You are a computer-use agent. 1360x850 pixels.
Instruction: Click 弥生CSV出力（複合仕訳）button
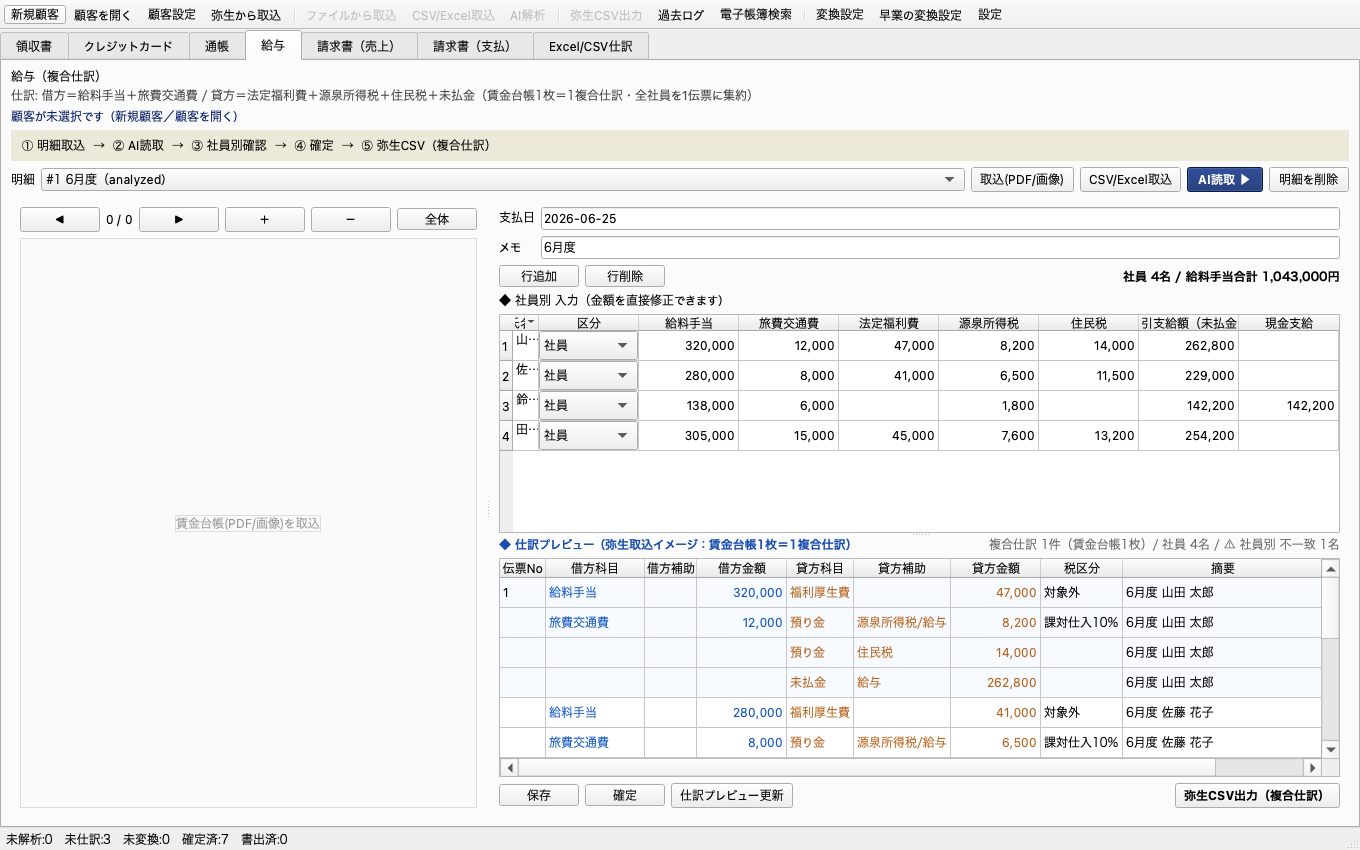tap(1257, 795)
